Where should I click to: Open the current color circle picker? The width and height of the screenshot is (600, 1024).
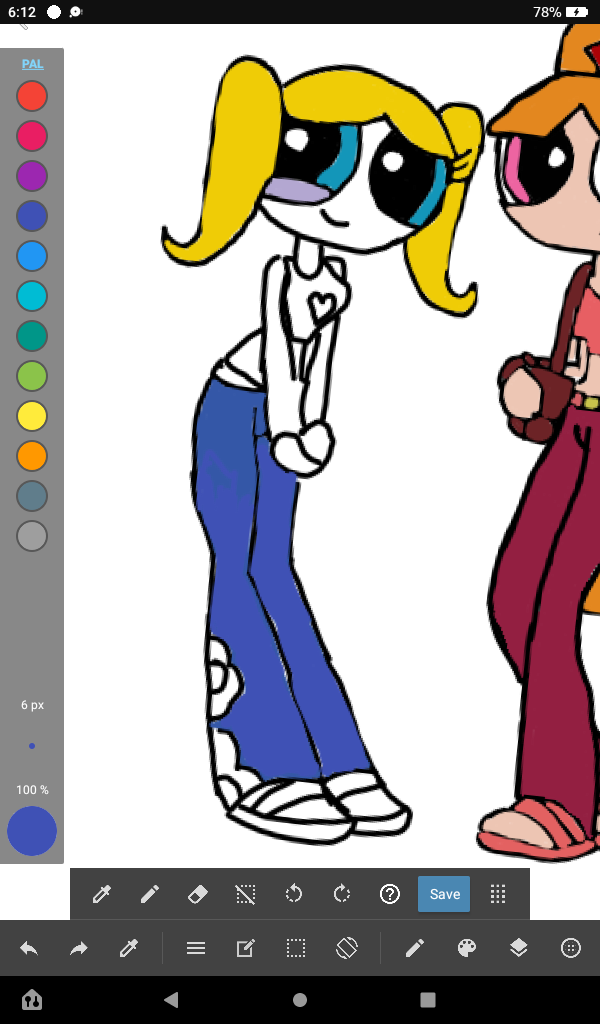tap(32, 831)
